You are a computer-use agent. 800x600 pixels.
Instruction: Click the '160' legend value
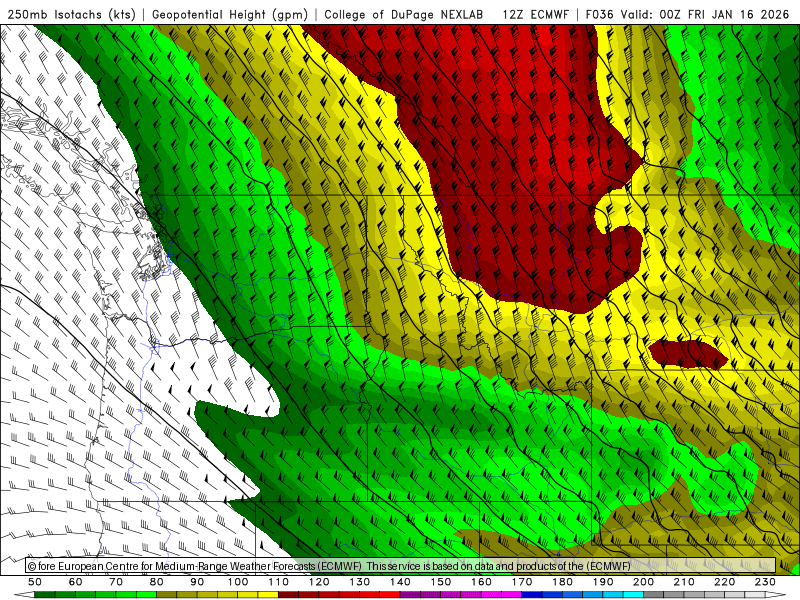point(481,582)
